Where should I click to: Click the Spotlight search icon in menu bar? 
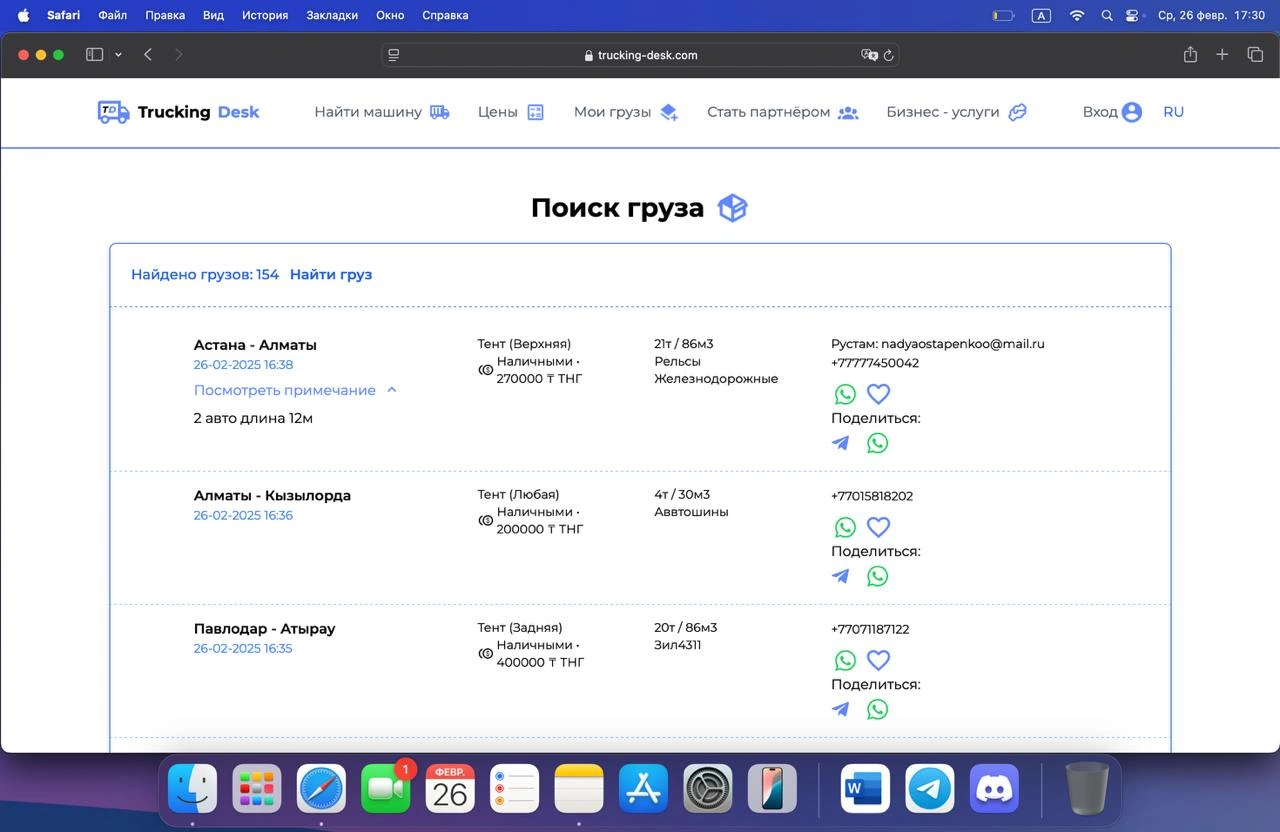pyautogui.click(x=1106, y=15)
